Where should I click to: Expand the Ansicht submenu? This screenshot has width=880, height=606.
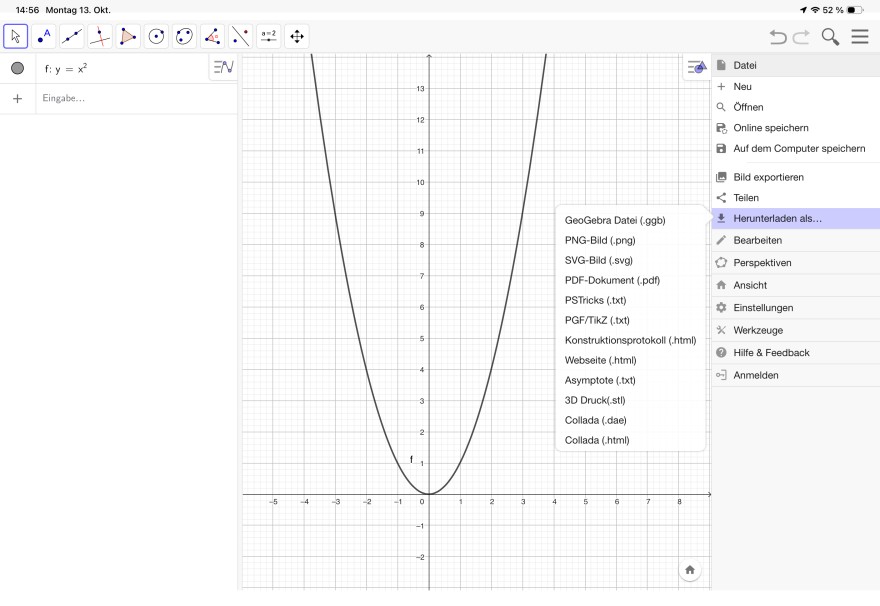pyautogui.click(x=795, y=285)
